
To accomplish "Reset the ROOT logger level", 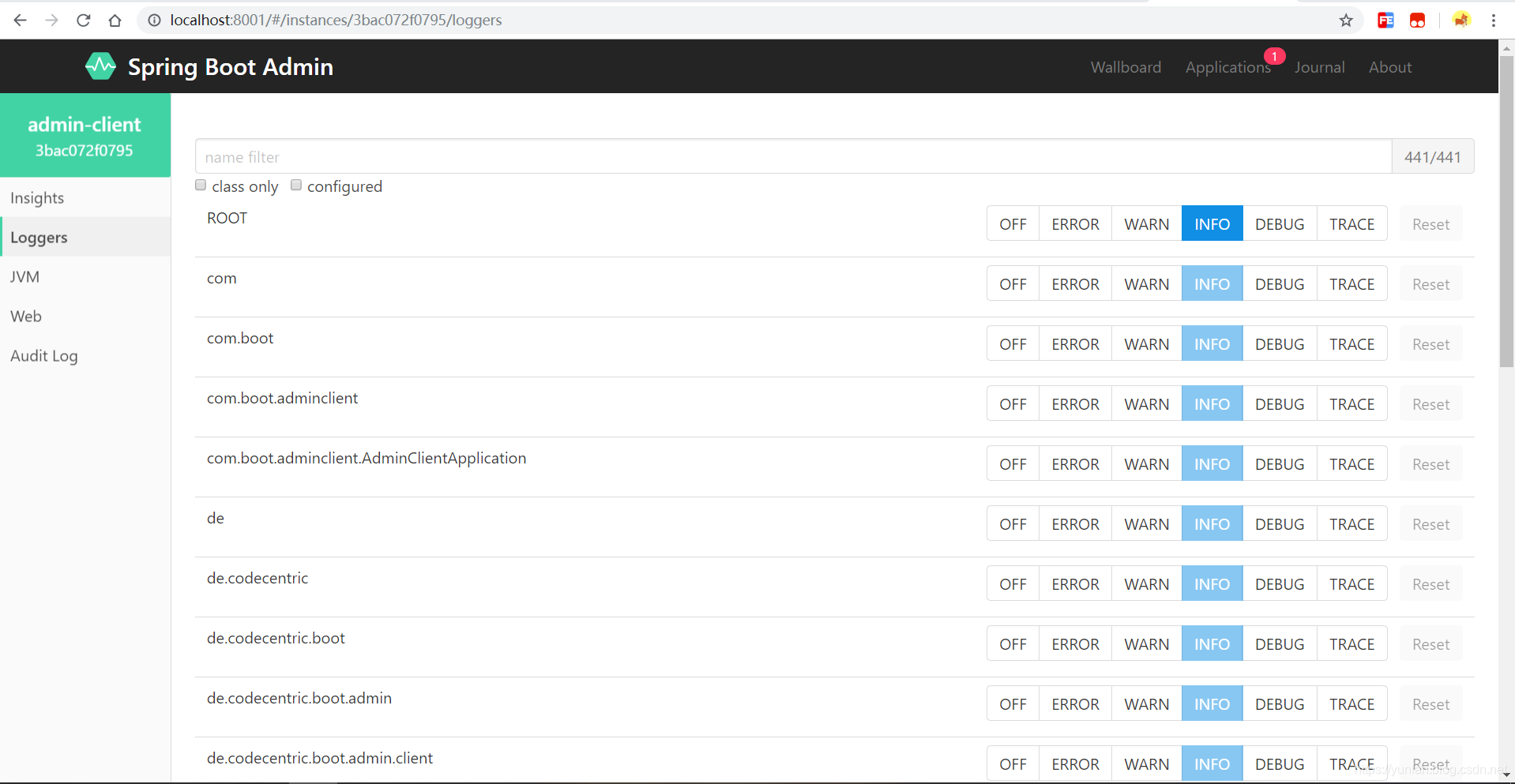I will pos(1430,223).
